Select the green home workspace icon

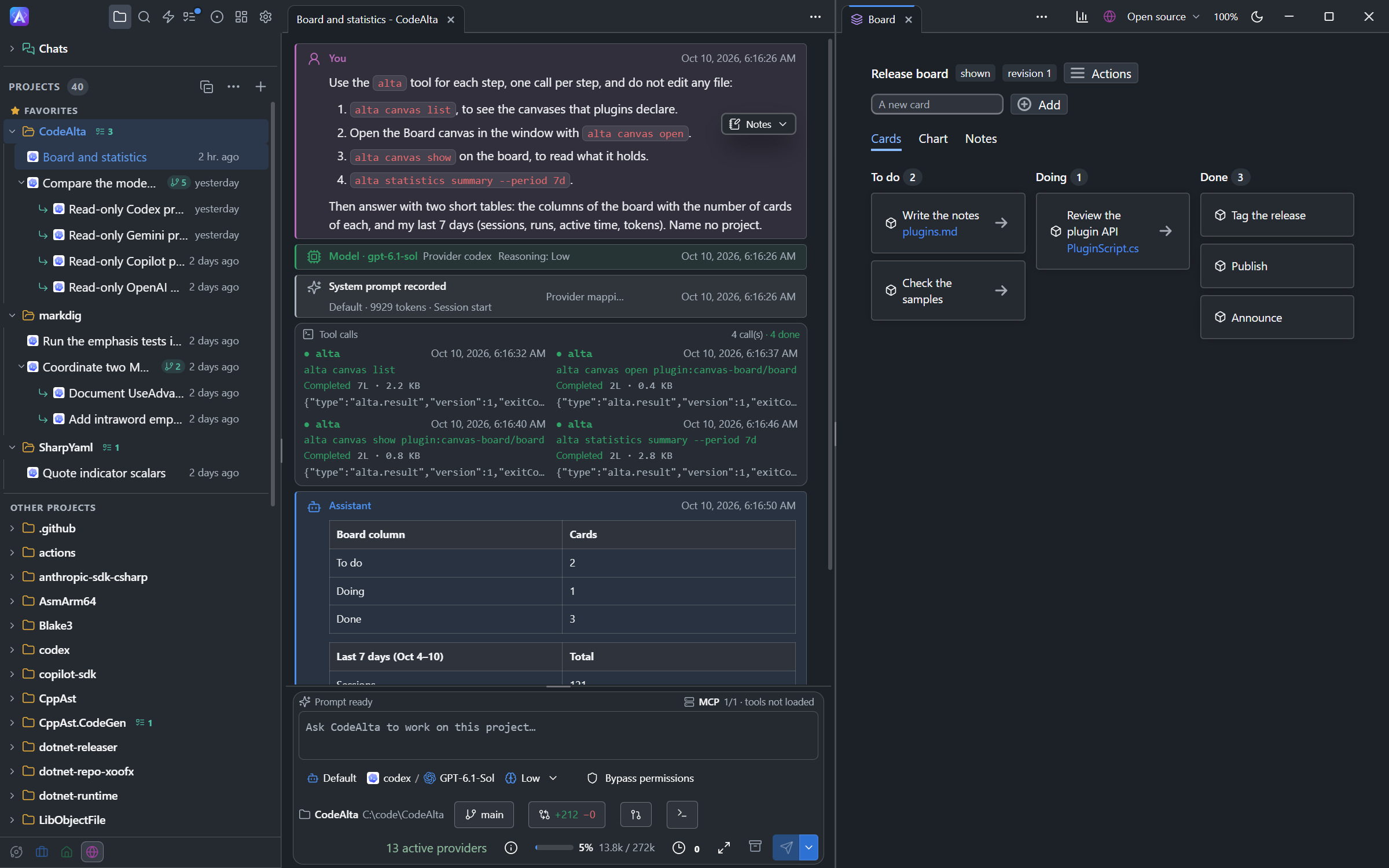[x=67, y=852]
